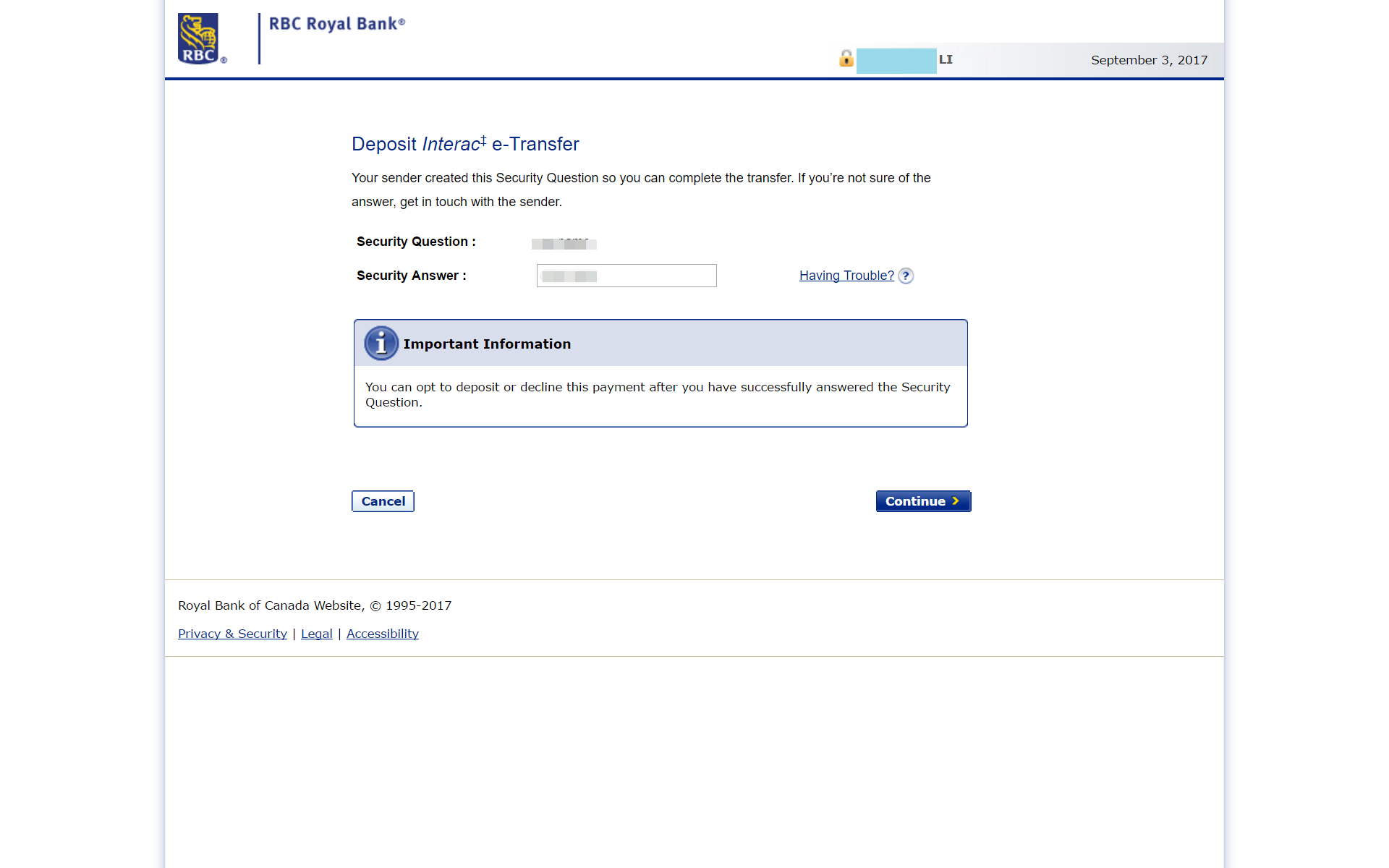
Task: Cancel the e-Transfer deposit
Action: coord(383,501)
